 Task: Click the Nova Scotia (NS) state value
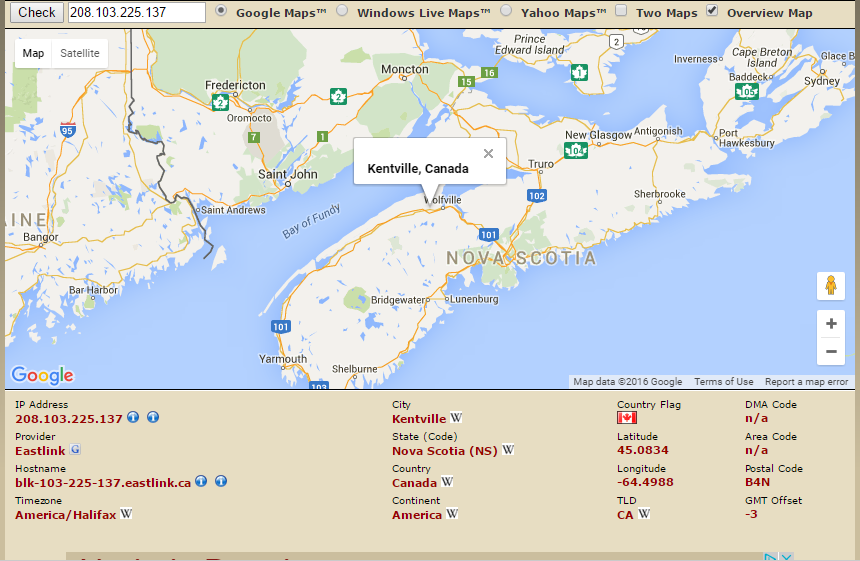(x=445, y=451)
